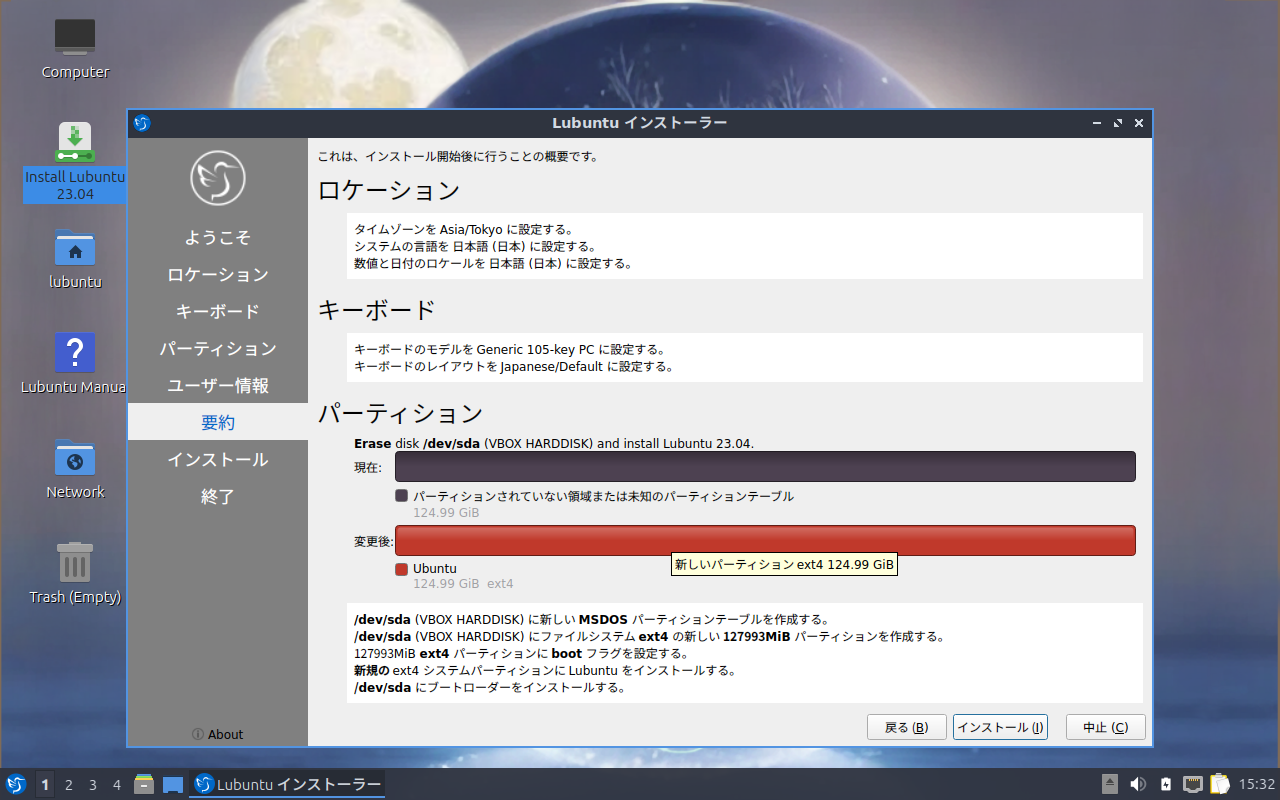Switch to workspace 4 in pager
This screenshot has width=1280, height=800.
coord(117,785)
